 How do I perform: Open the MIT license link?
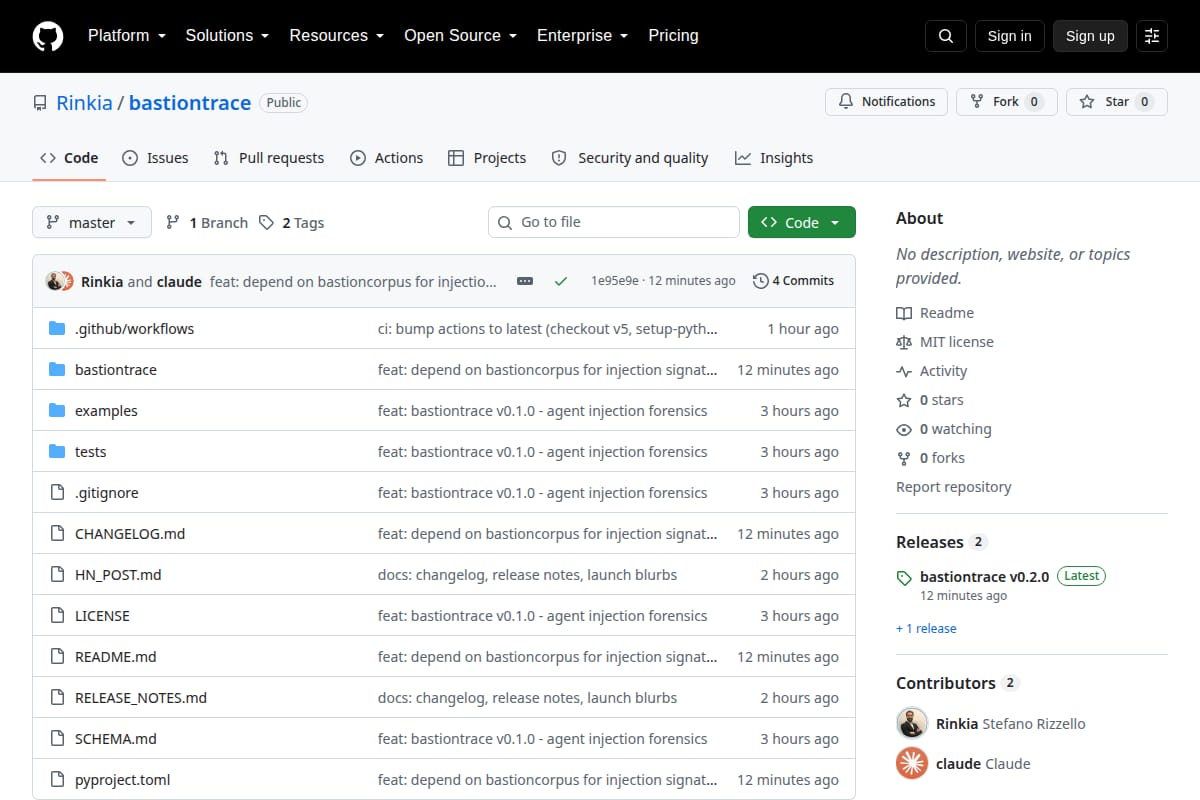pos(945,342)
